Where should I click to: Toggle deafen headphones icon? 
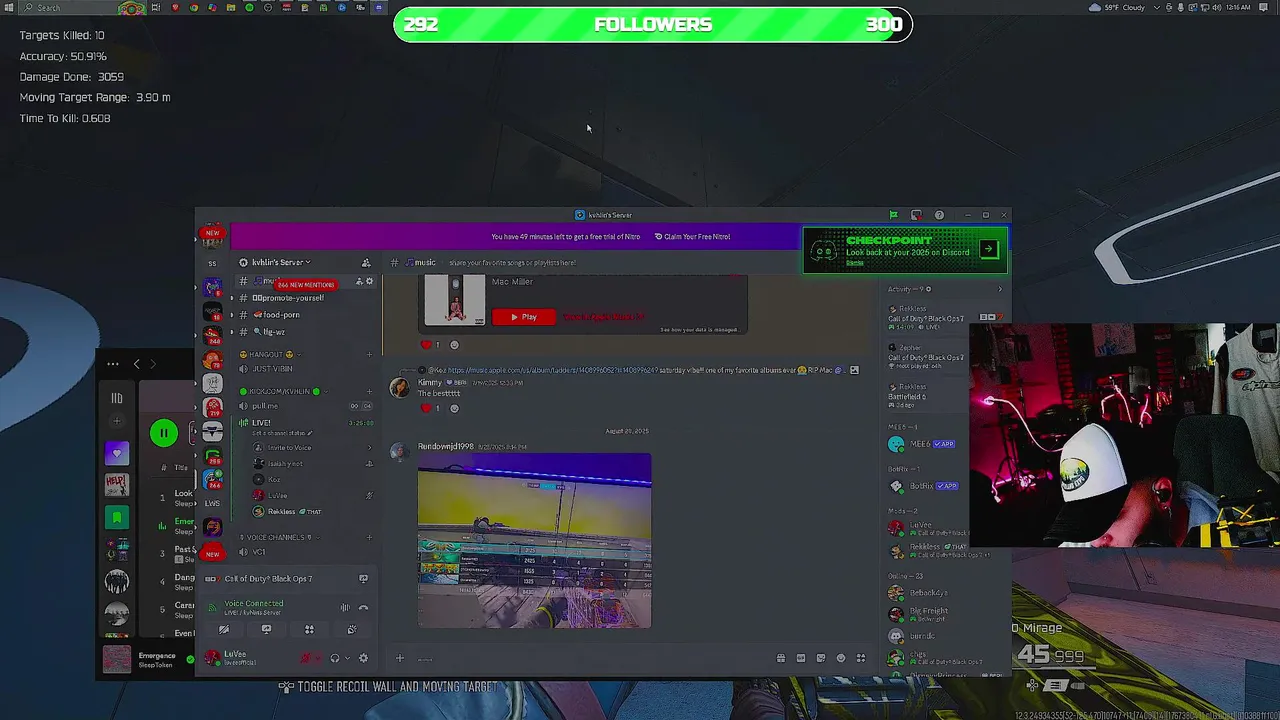334,658
